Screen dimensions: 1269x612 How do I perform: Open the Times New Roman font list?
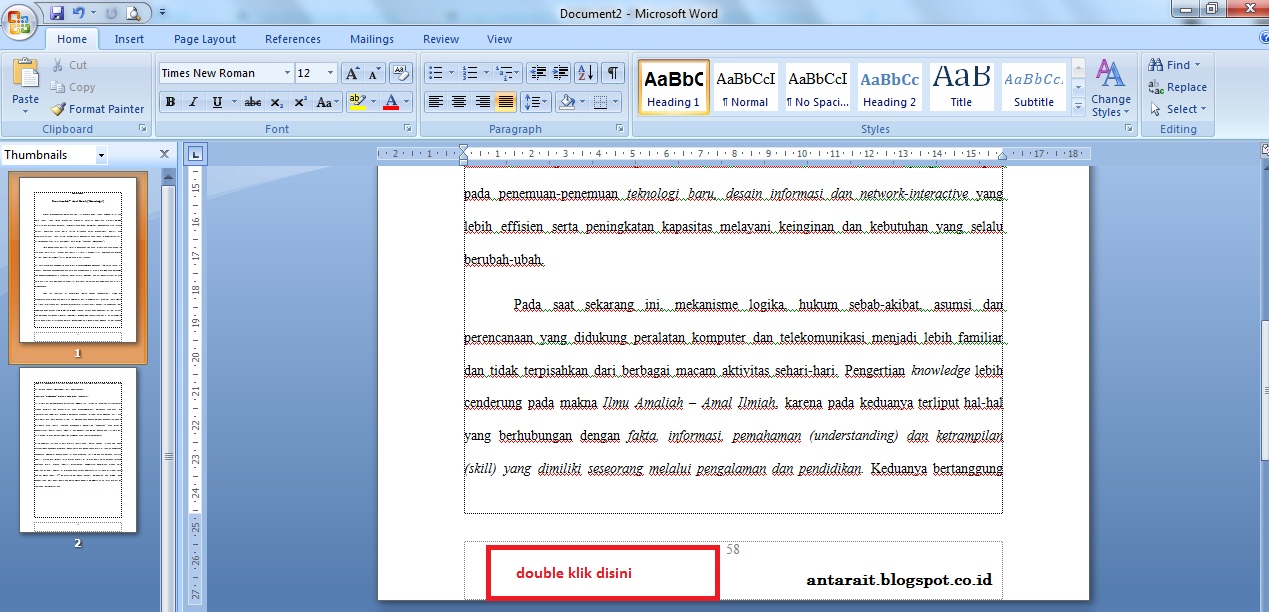tap(288, 72)
